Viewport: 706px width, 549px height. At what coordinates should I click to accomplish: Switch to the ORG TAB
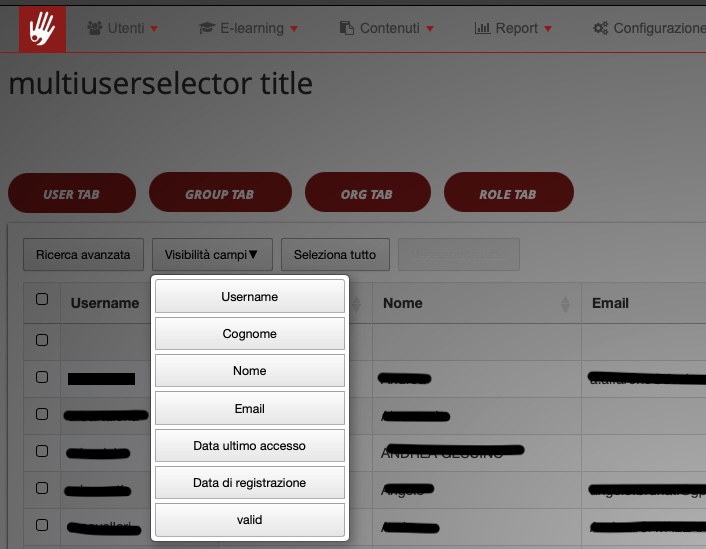tap(366, 194)
